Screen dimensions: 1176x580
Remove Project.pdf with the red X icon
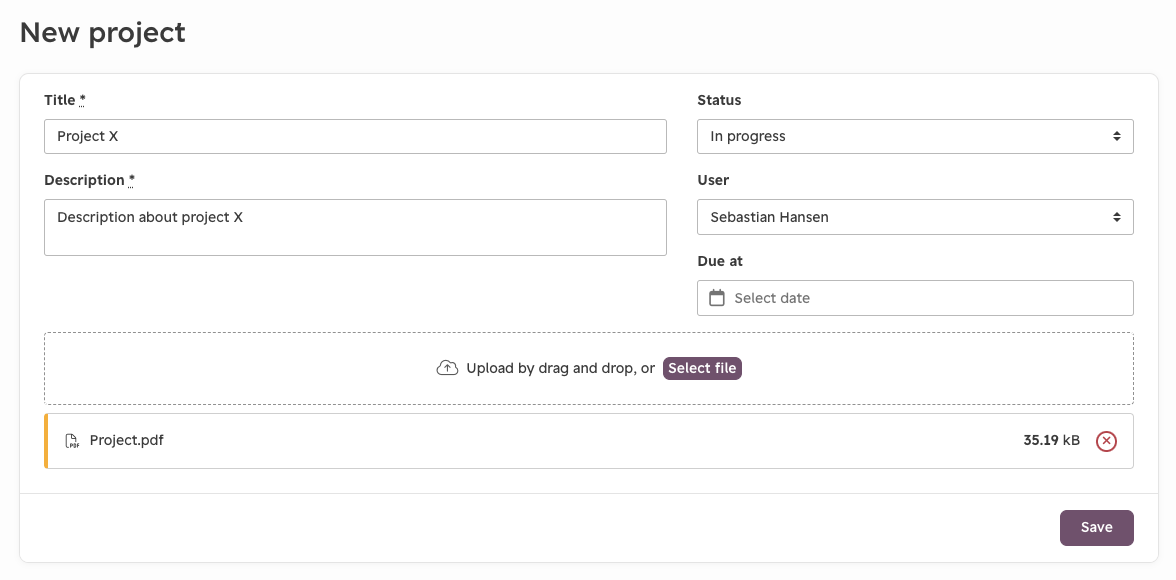(1106, 441)
